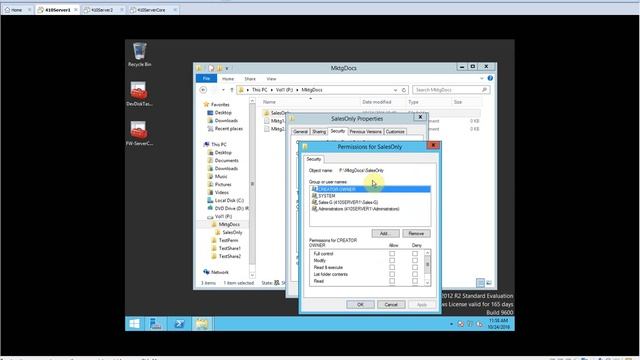Click Cancel in Permissions for SalesOnly
Image resolution: width=640 pixels, height=360 pixels.
pos(391,304)
